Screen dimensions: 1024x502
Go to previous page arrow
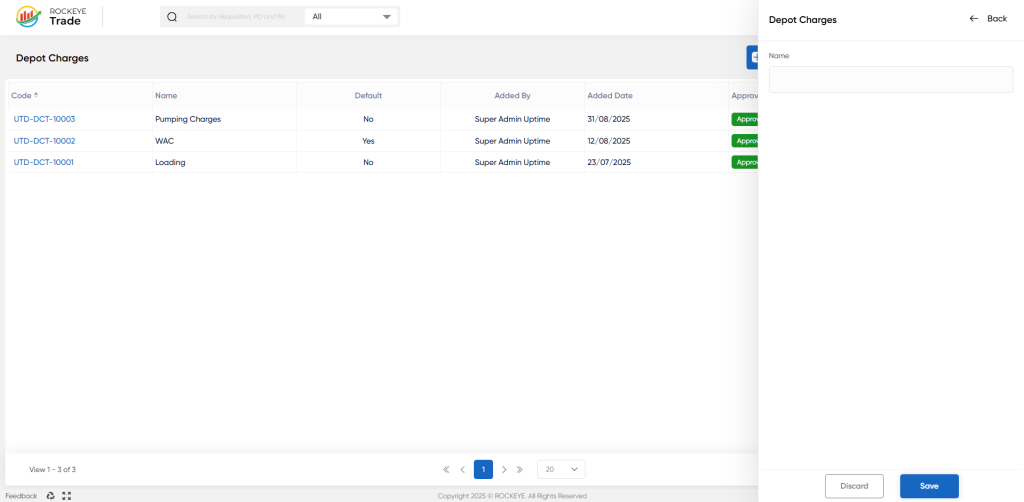coord(462,469)
